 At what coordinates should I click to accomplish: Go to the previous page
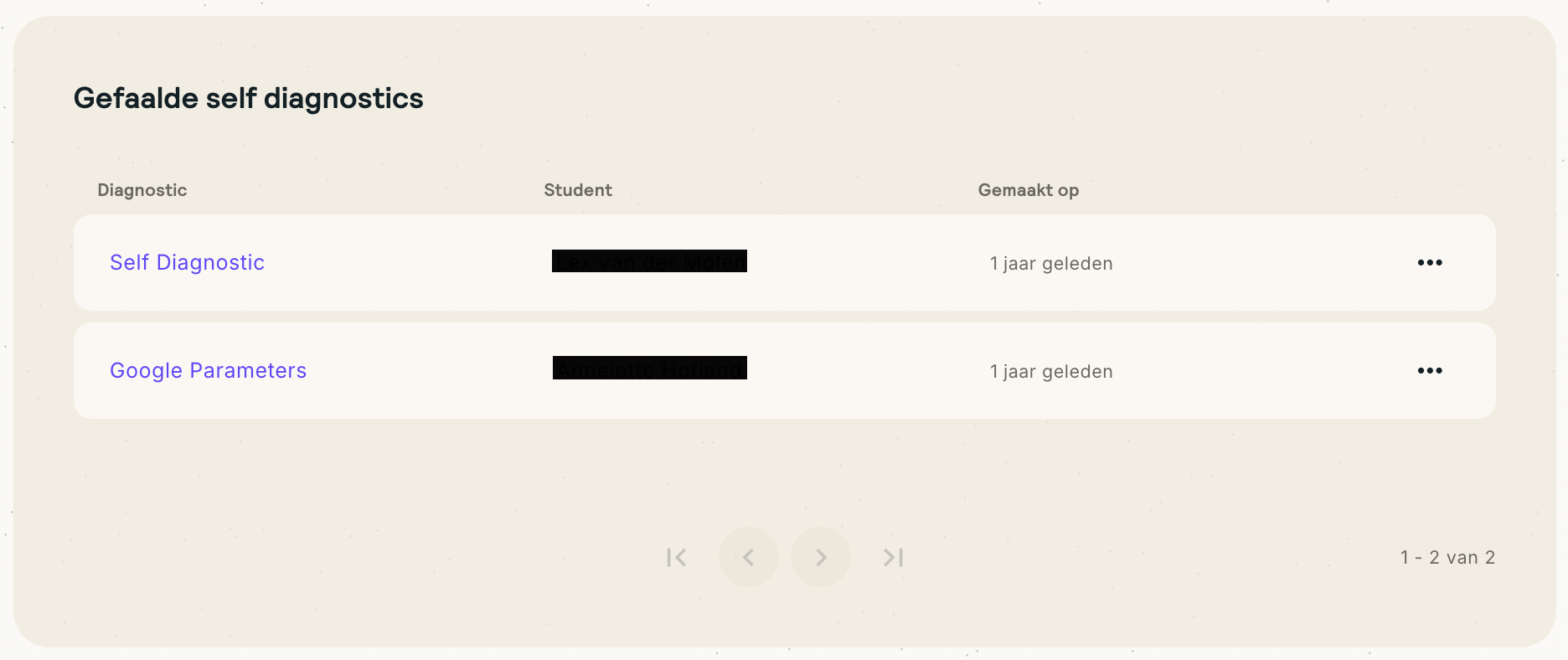(749, 558)
